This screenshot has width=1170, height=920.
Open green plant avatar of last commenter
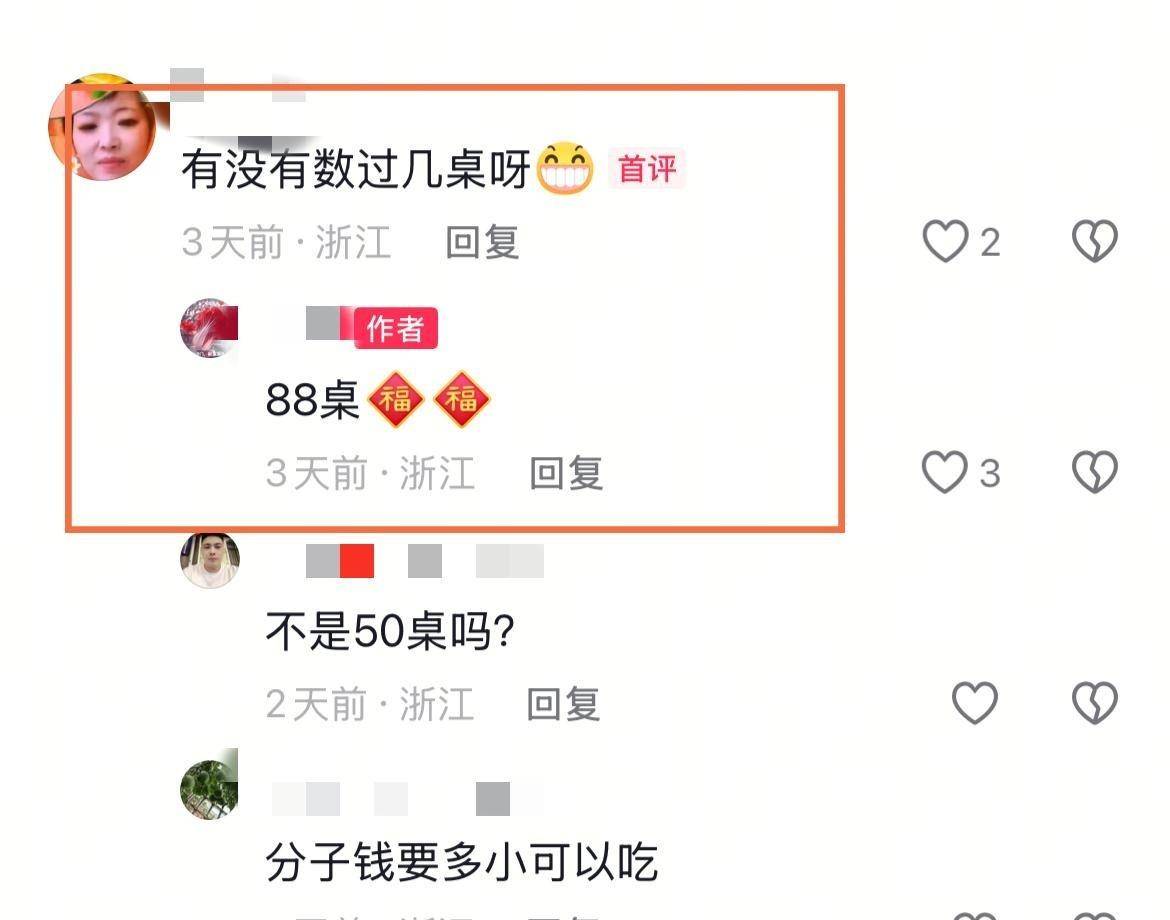[x=210, y=789]
